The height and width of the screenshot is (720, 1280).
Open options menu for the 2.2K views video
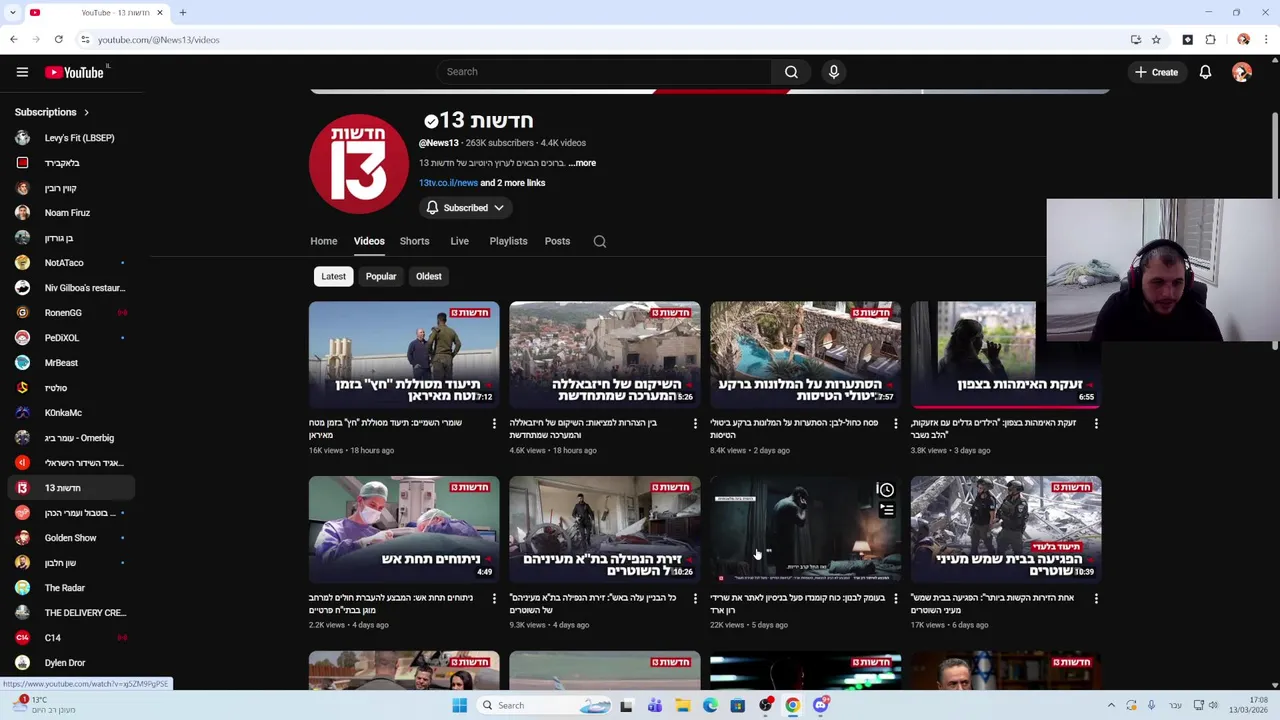(494, 598)
